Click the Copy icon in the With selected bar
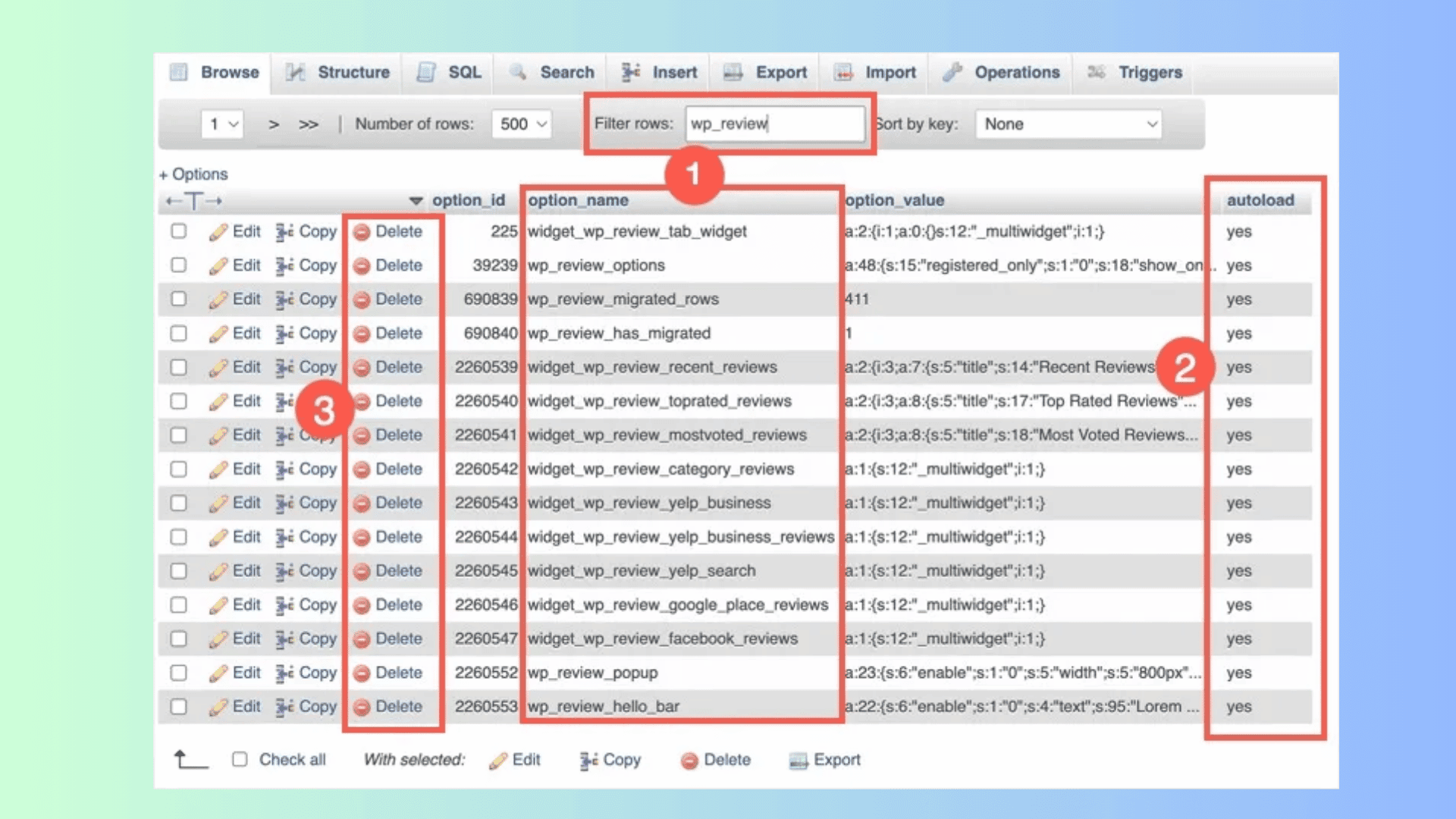The image size is (1456, 819). coord(588,761)
